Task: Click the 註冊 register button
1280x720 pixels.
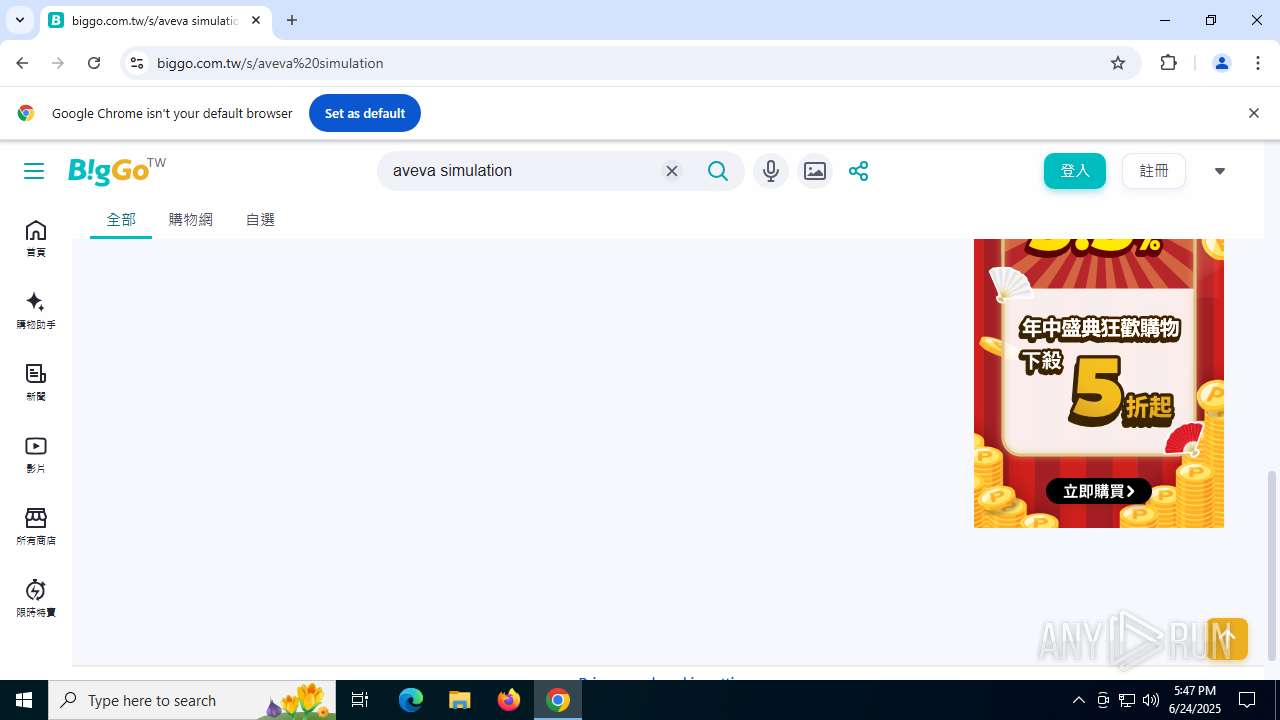Action: click(1154, 171)
